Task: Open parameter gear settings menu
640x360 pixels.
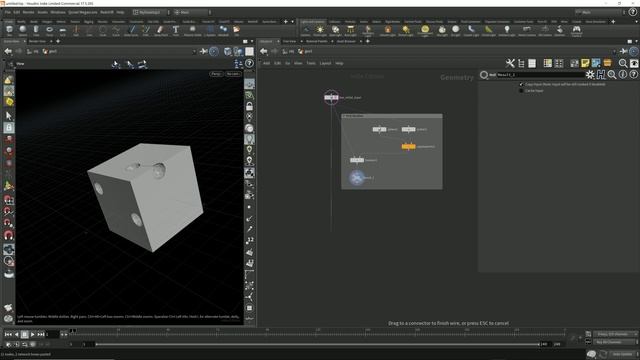Action: pos(590,74)
